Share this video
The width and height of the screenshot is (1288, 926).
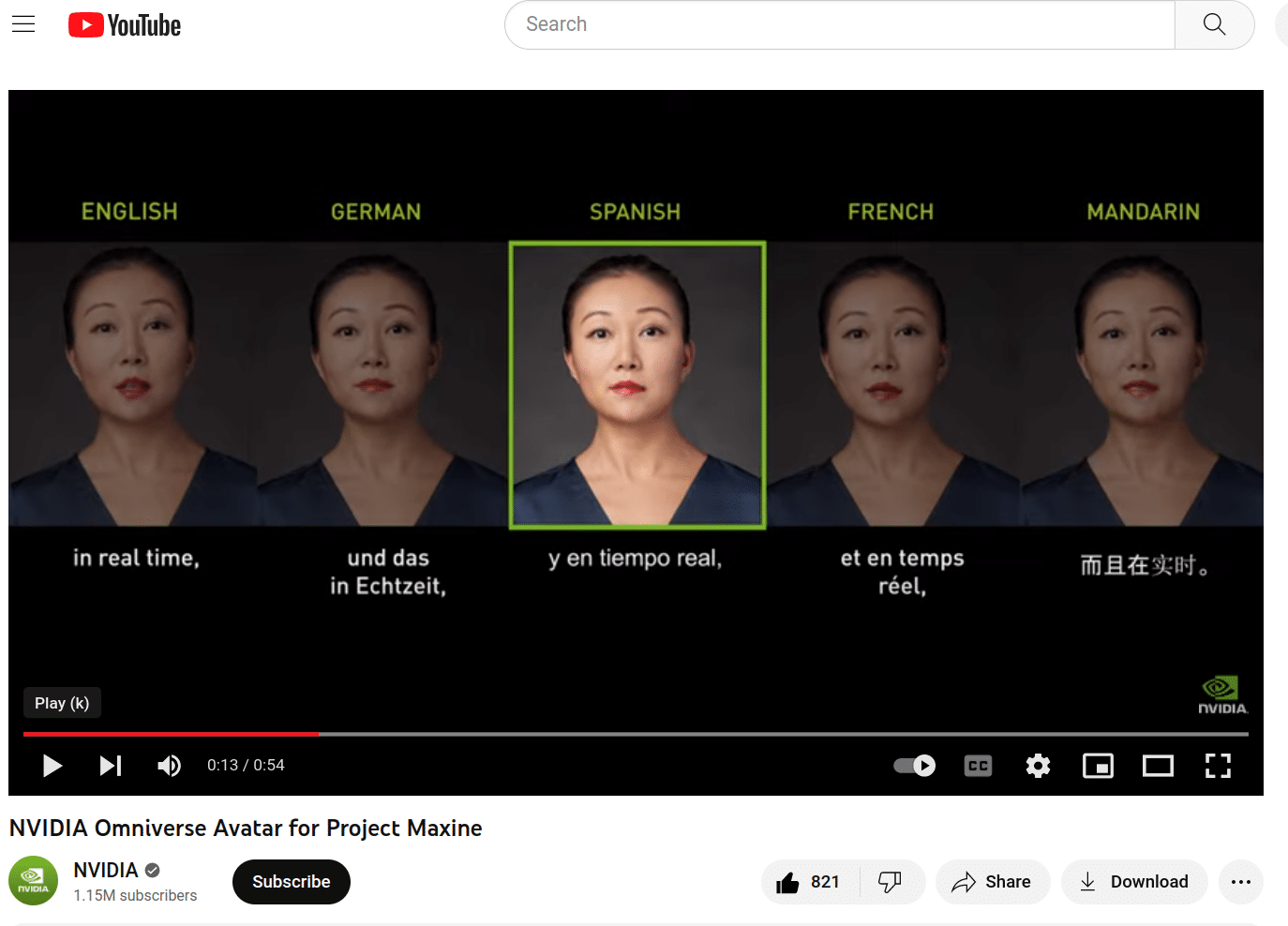click(992, 882)
